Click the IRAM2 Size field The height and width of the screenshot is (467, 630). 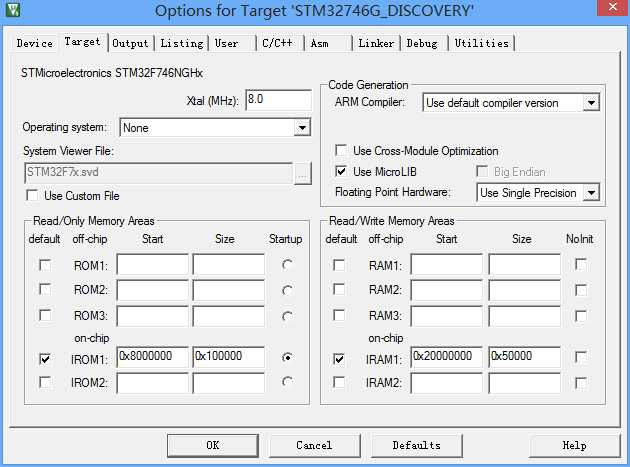[x=524, y=383]
